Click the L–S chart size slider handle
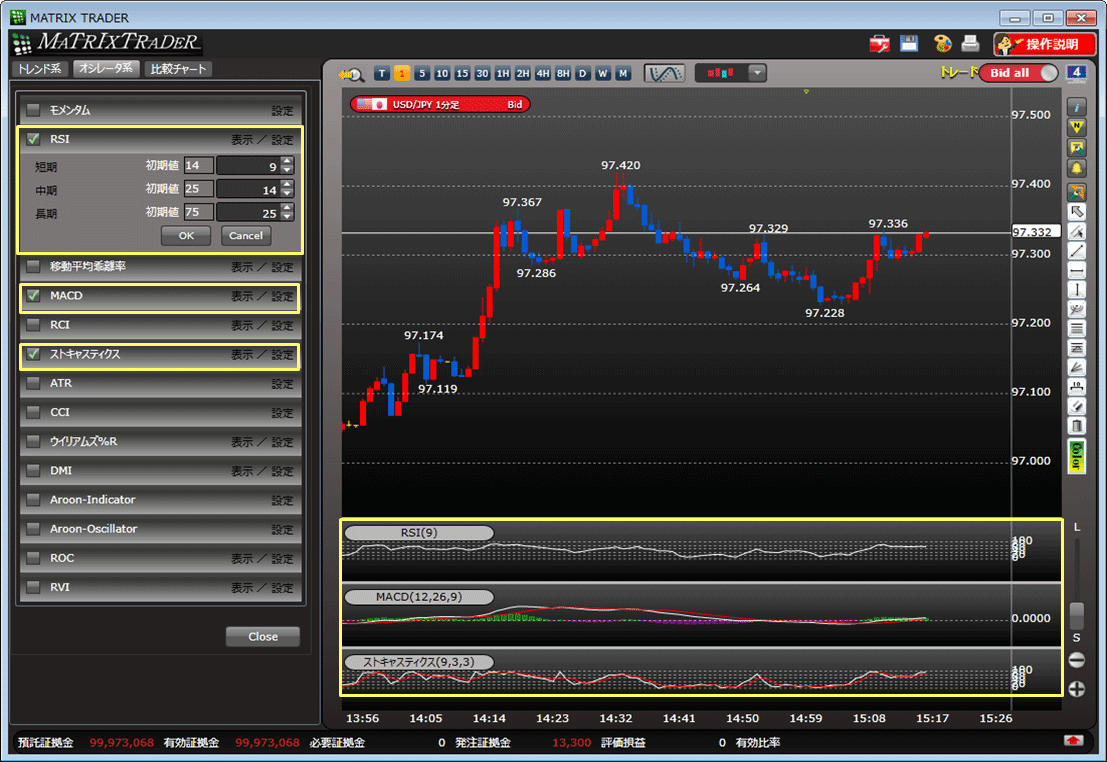 [1077, 615]
